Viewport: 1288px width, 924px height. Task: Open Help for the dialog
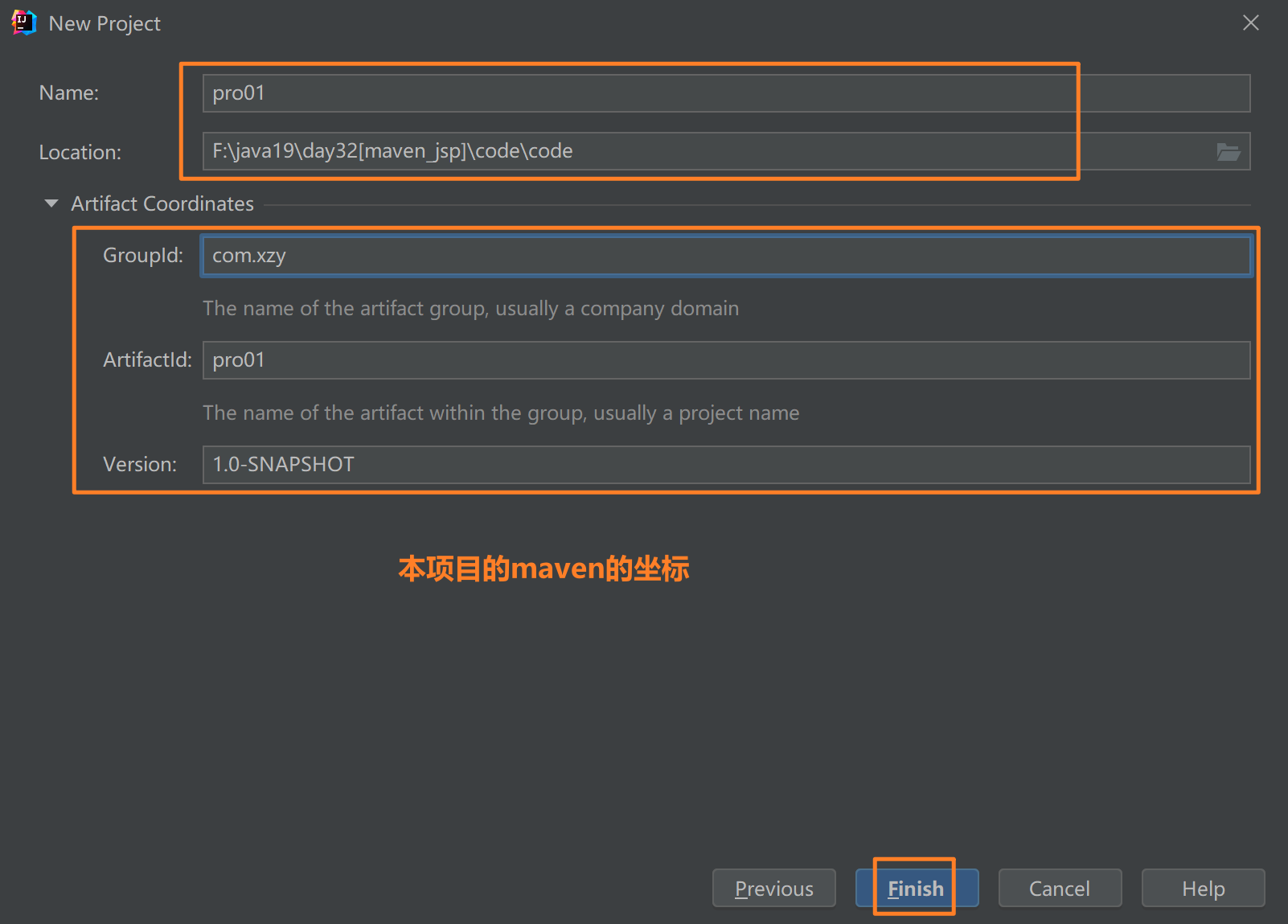point(1203,888)
